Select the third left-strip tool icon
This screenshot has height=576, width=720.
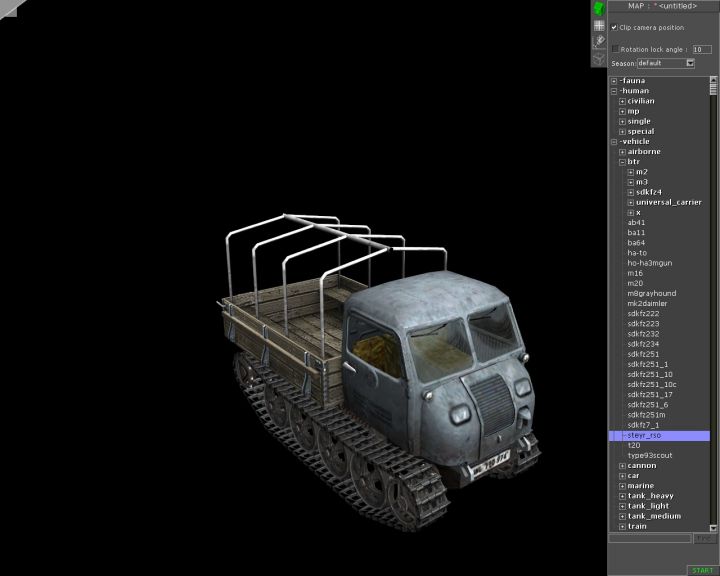coord(598,42)
